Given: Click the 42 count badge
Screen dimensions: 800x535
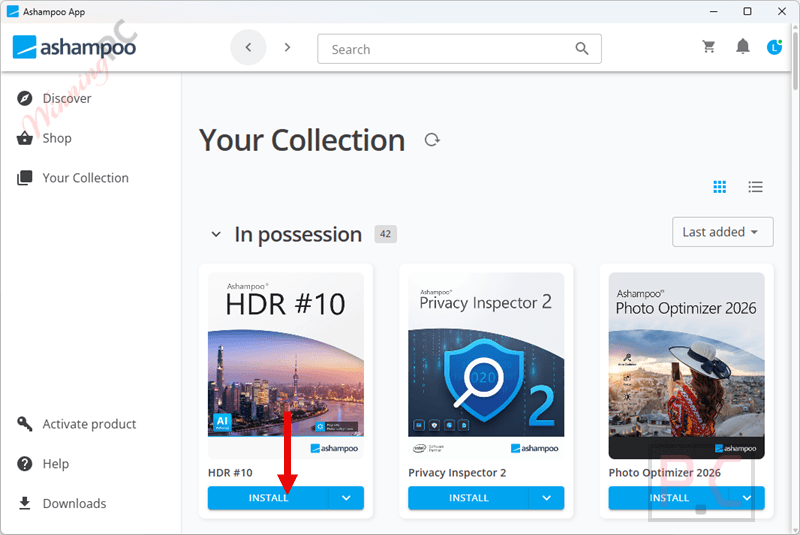Looking at the screenshot, I should 386,234.
